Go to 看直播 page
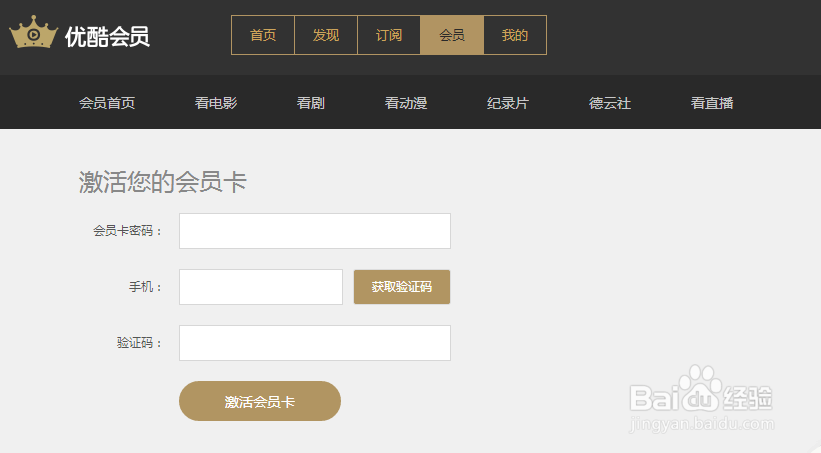This screenshot has height=453, width=821. click(x=712, y=103)
